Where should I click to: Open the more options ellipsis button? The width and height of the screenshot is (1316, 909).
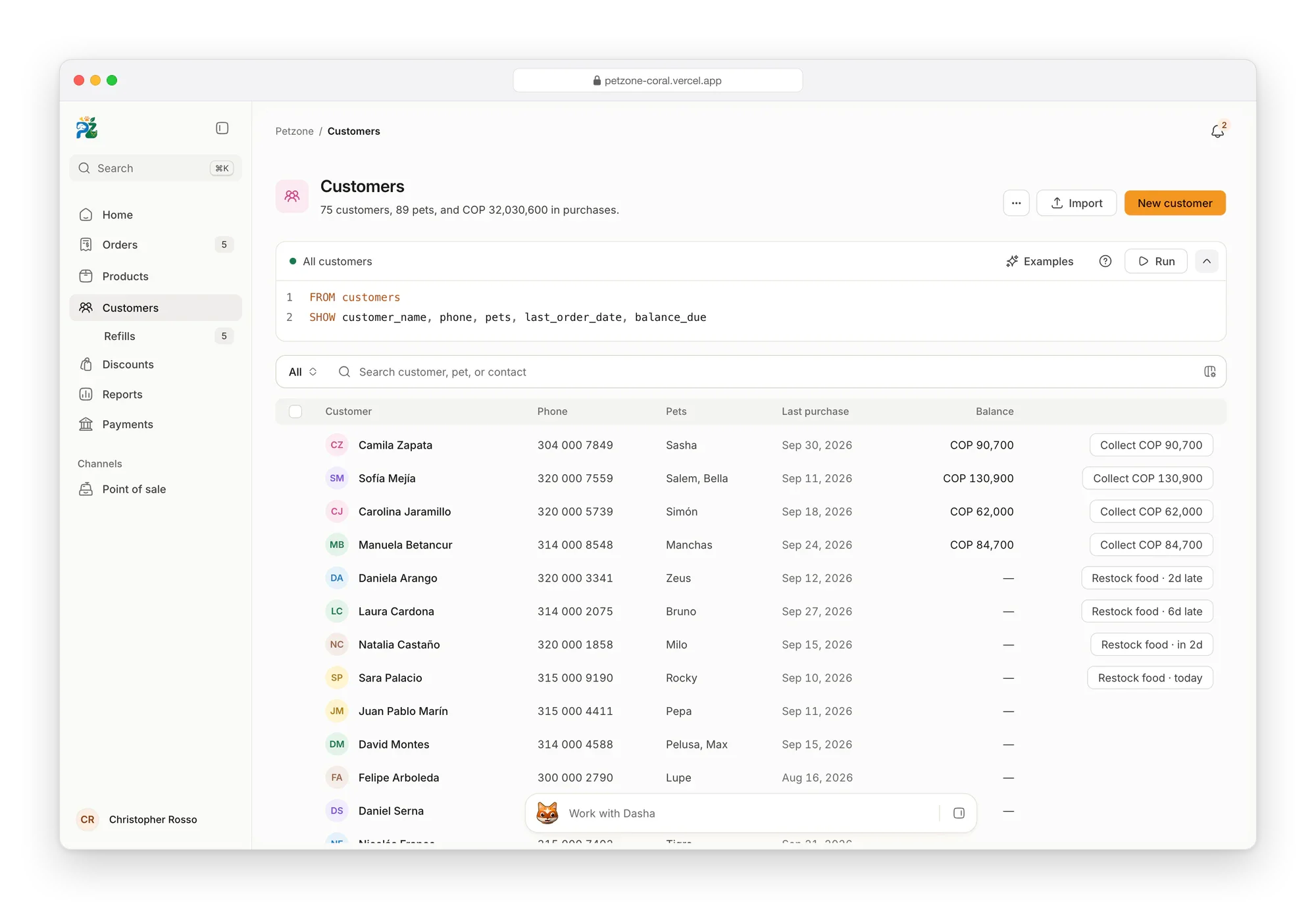1016,203
